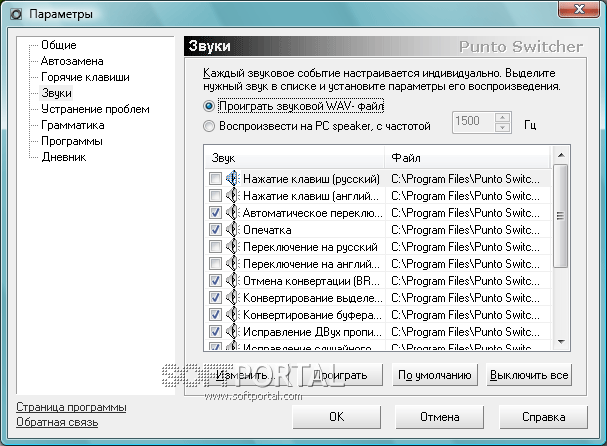Click speaker icon for Конвертирование выделе...
The height and width of the screenshot is (446, 607).
click(x=233, y=298)
